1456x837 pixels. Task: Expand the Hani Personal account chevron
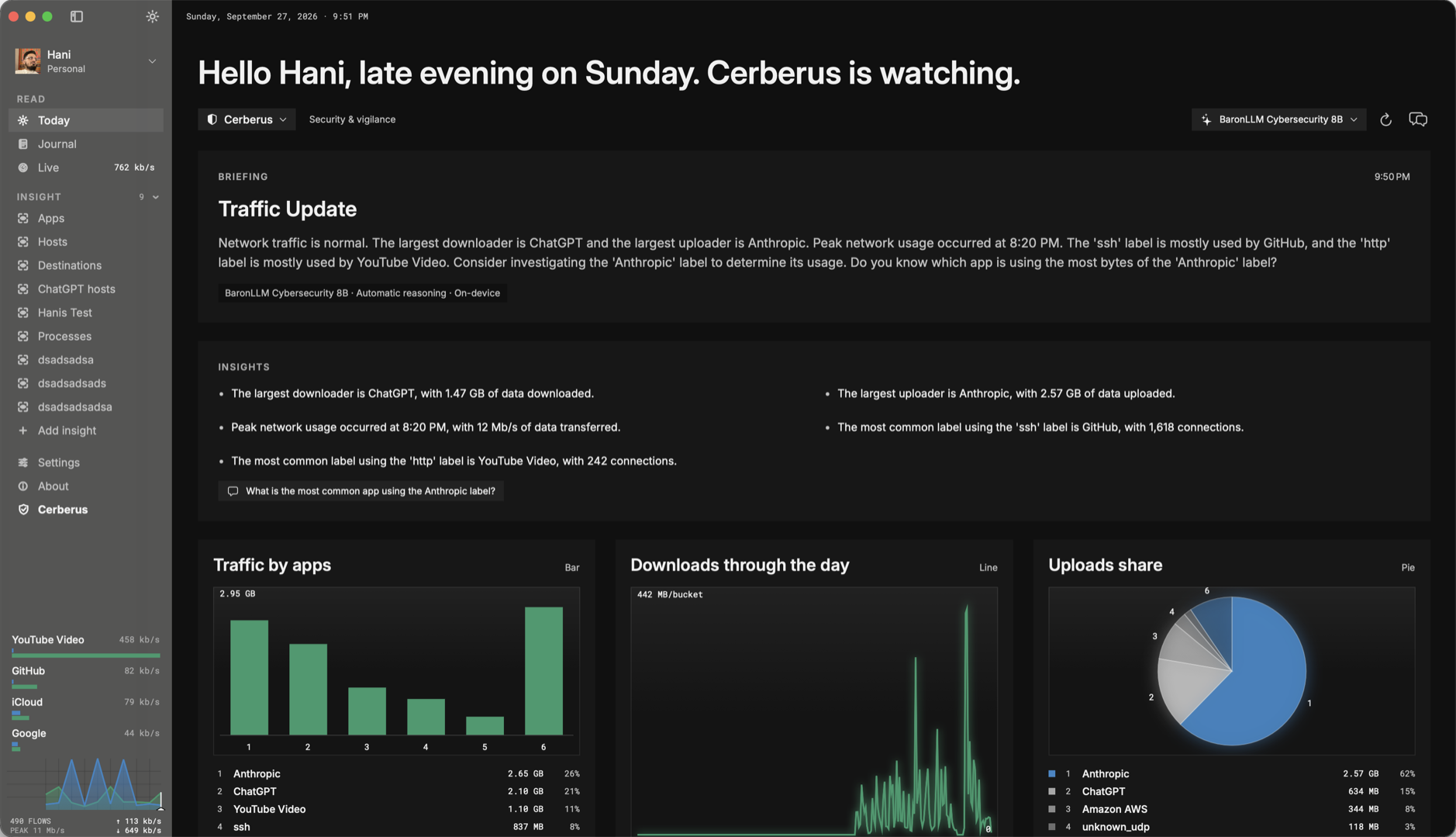152,61
